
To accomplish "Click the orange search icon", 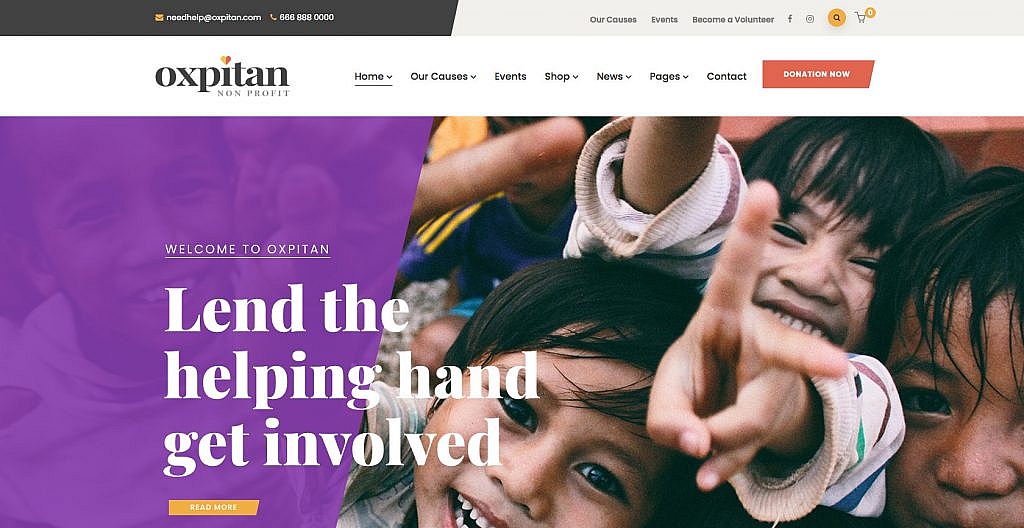I will tap(837, 18).
